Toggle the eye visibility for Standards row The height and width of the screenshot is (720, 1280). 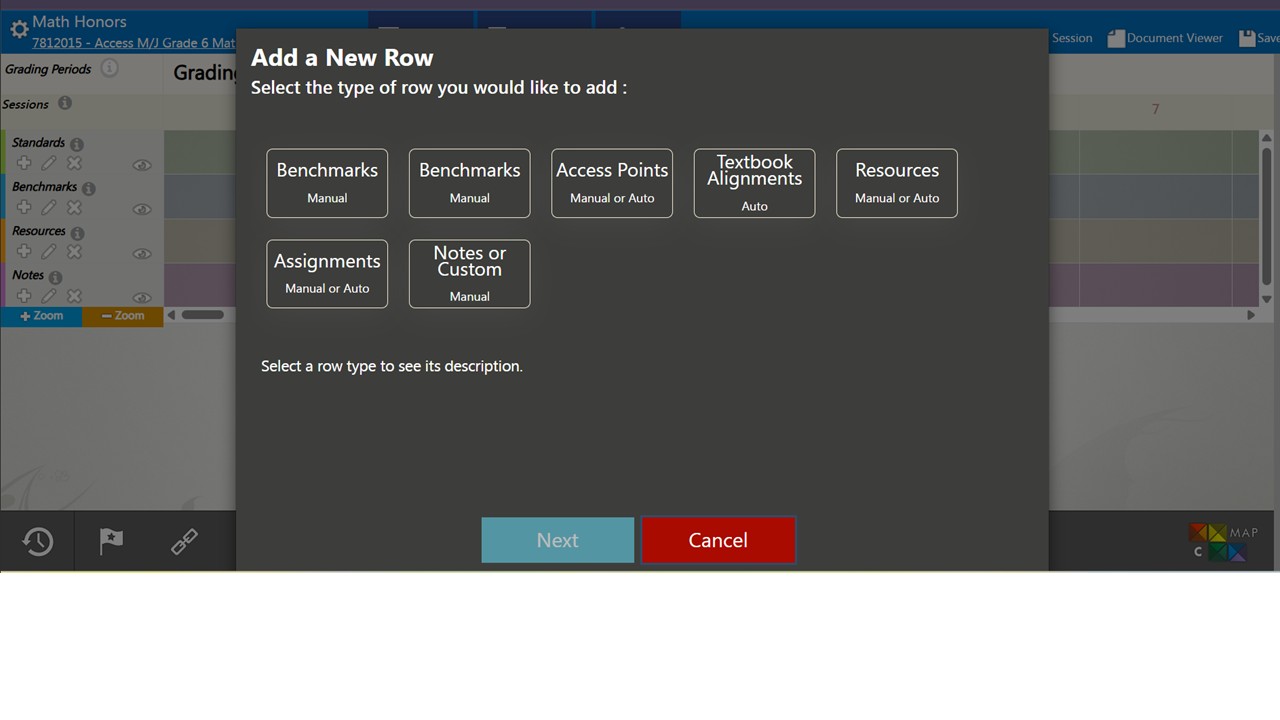click(142, 165)
